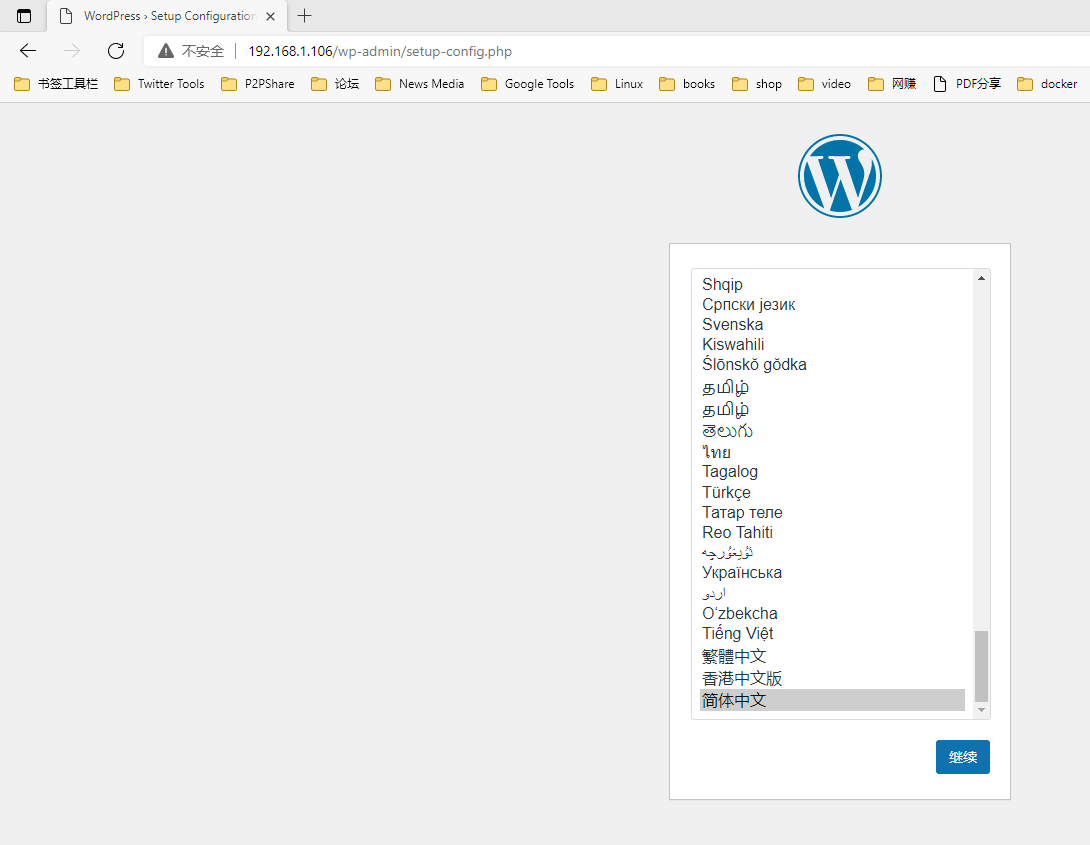Click the WordPress logo
Image resolution: width=1090 pixels, height=845 pixels.
pos(840,176)
